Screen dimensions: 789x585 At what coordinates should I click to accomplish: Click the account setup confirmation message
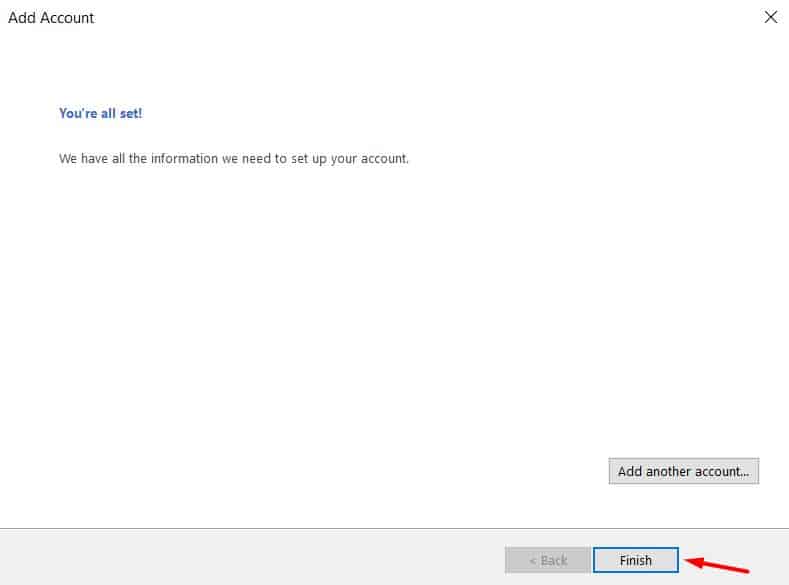click(234, 159)
